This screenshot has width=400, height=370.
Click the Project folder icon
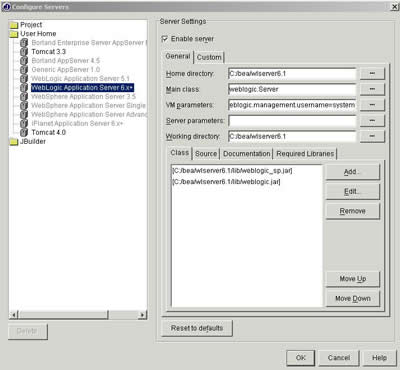click(x=14, y=25)
